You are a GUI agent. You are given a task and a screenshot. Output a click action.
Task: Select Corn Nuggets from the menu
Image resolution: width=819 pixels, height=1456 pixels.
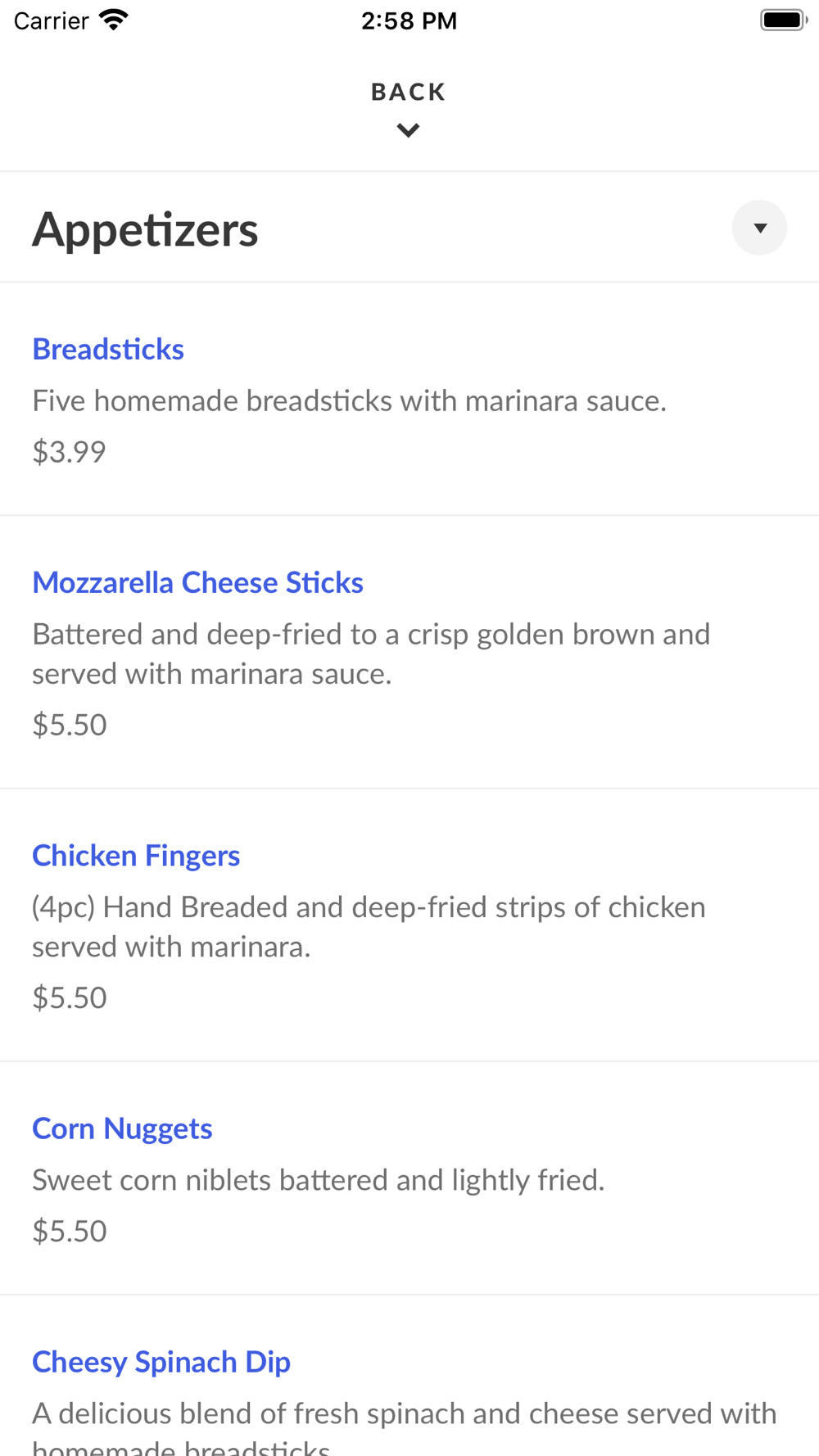coord(122,1128)
